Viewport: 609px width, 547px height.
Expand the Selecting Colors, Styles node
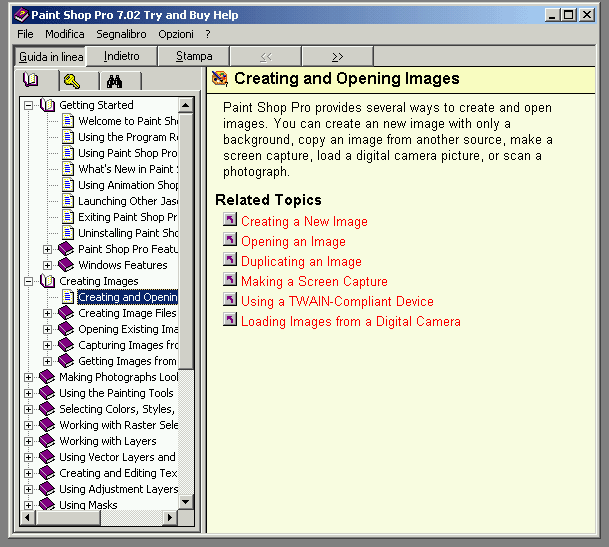[x=28, y=409]
